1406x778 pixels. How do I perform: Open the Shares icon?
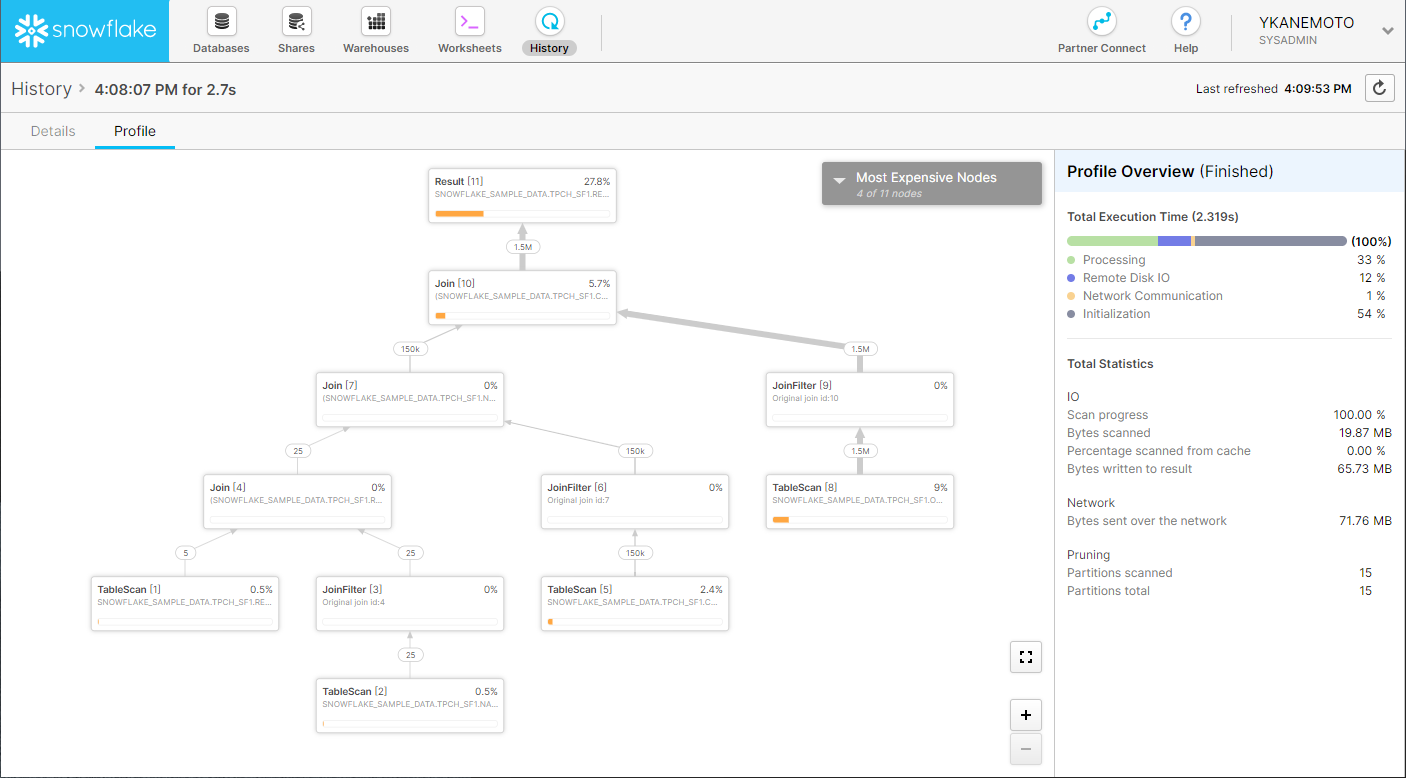[x=296, y=22]
